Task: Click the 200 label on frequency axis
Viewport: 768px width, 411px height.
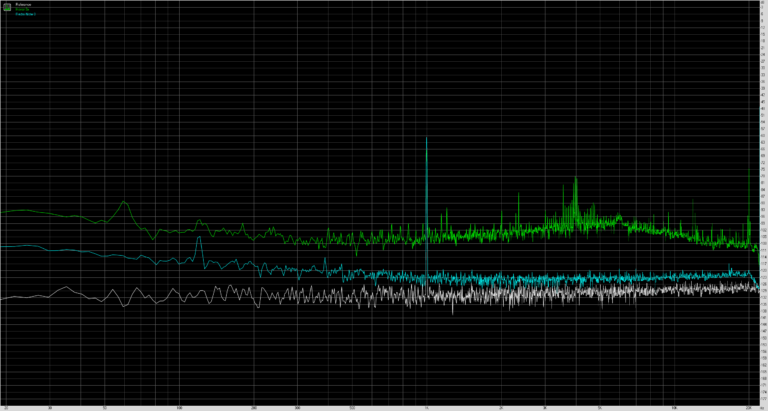Action: (x=254, y=408)
